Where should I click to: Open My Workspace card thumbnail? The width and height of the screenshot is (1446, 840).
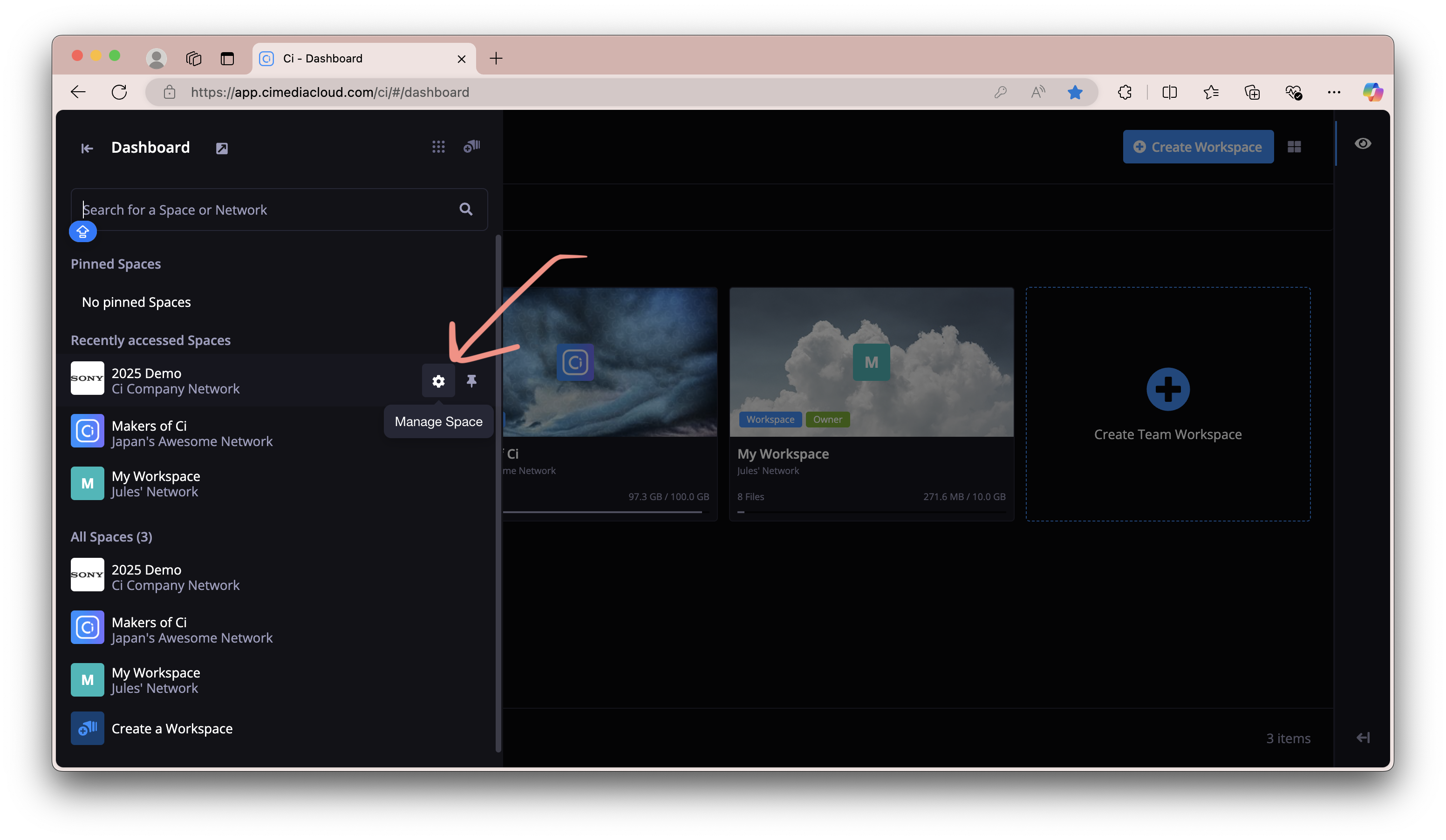[871, 362]
